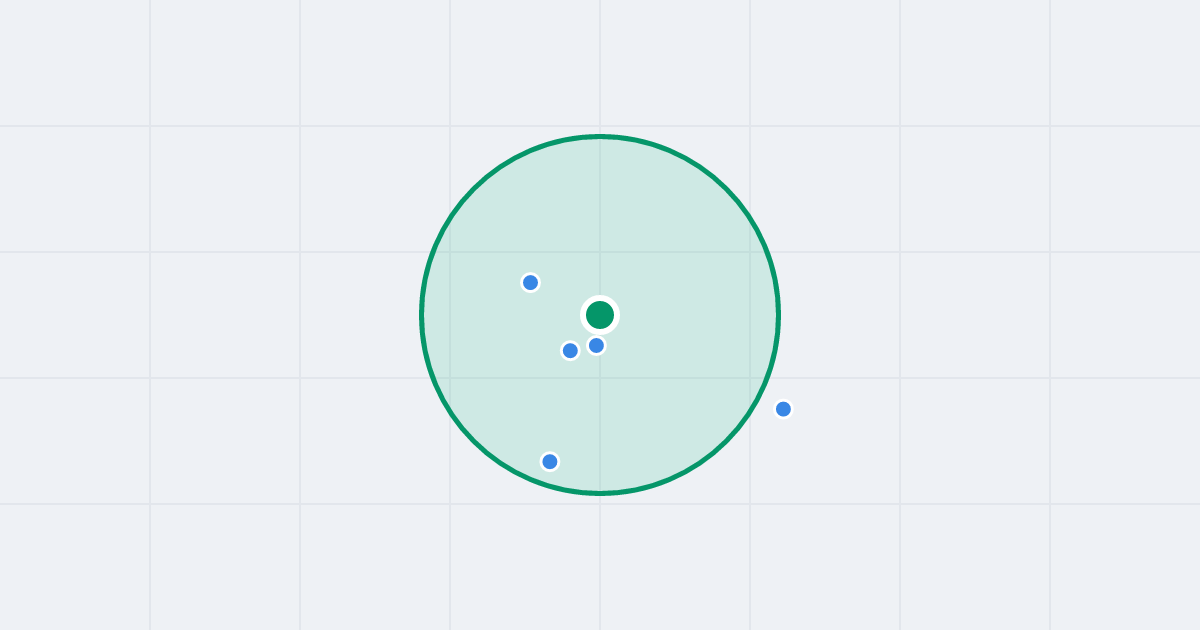1200x630 pixels.
Task: Click the upper-right grid intersection inside the circle
Action: (x=750, y=252)
